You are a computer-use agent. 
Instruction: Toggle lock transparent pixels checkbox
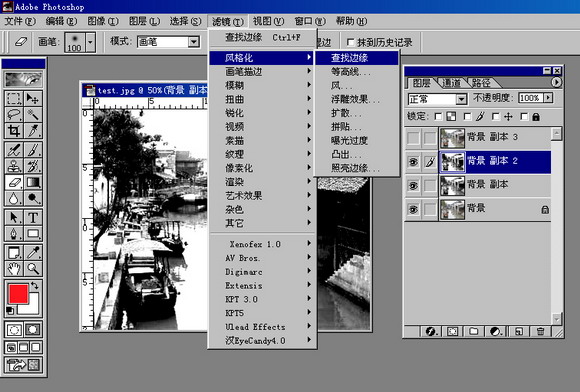coord(438,117)
